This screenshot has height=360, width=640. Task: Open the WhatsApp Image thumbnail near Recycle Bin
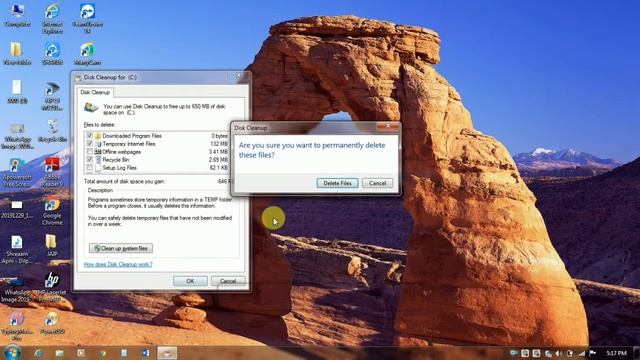tap(17, 136)
